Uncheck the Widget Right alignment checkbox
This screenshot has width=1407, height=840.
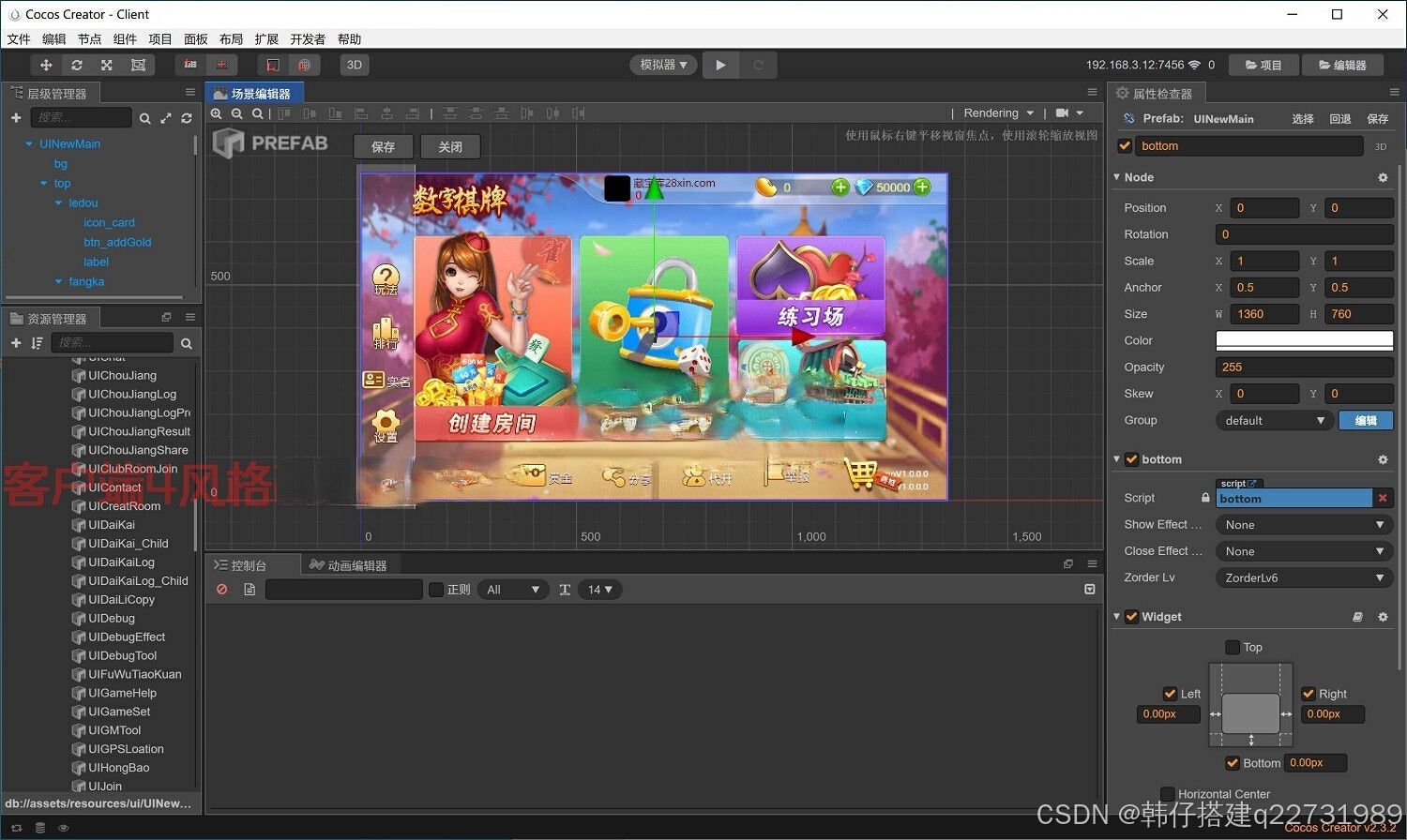pos(1309,694)
